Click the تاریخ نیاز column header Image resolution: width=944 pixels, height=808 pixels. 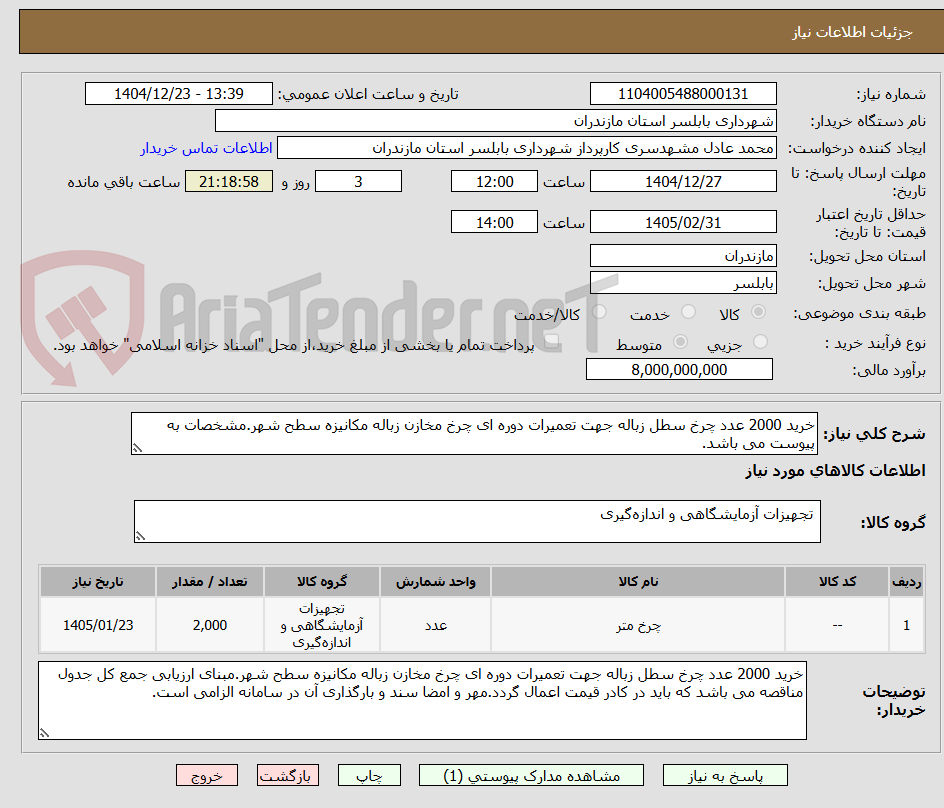coord(98,582)
